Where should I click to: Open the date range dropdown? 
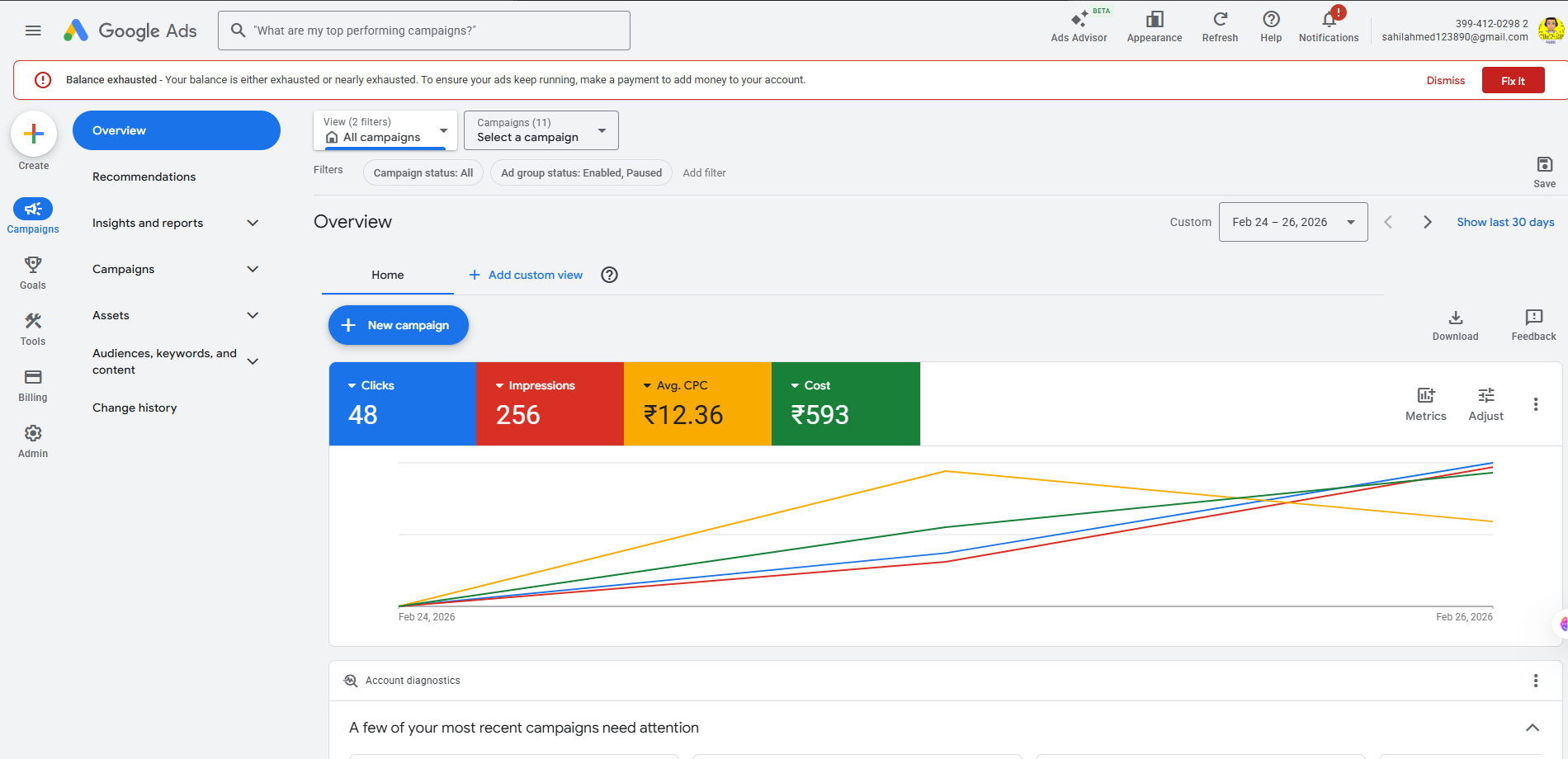tap(1292, 222)
